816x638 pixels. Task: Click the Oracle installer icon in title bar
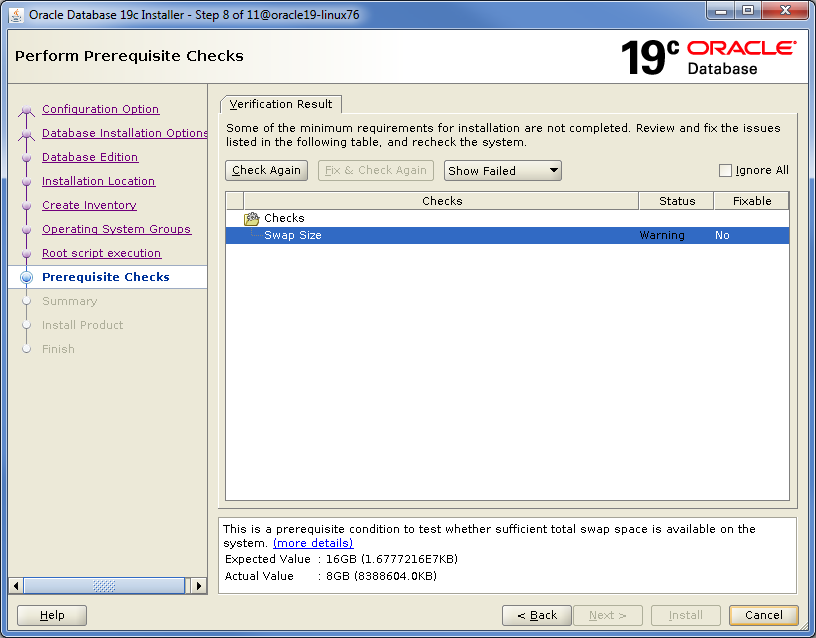15,14
